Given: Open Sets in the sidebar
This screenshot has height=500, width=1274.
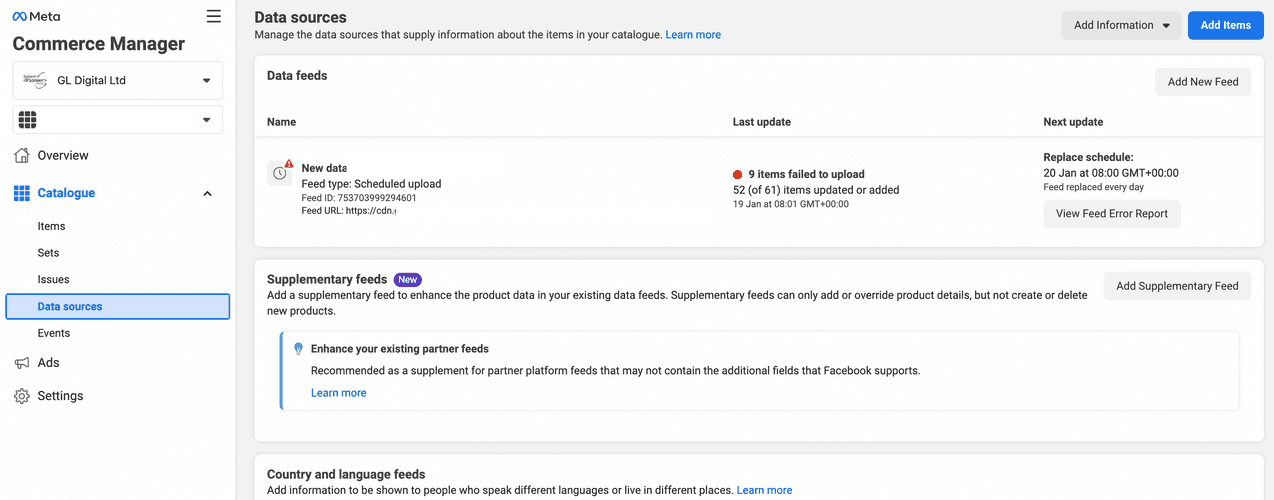Looking at the screenshot, I should (x=48, y=253).
